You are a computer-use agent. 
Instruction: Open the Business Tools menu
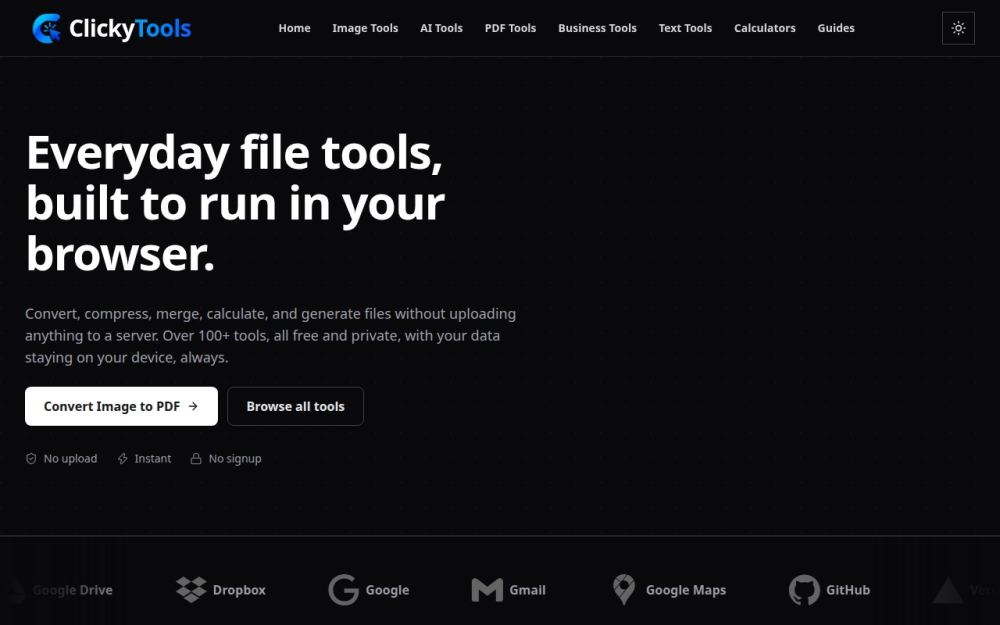[597, 28]
